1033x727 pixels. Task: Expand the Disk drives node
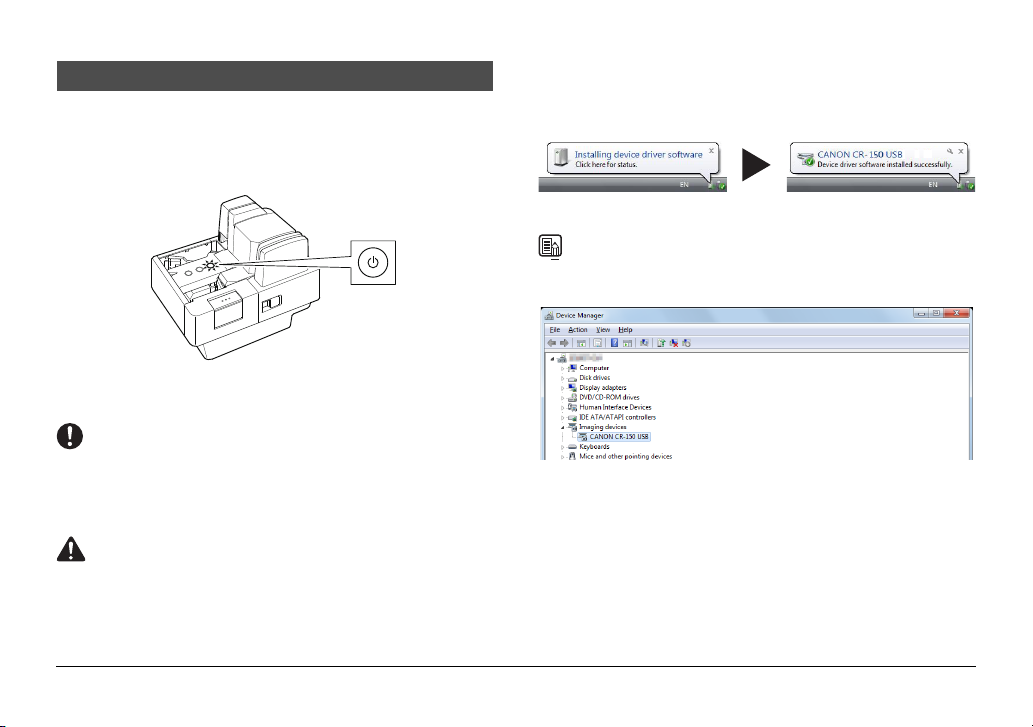click(x=563, y=379)
